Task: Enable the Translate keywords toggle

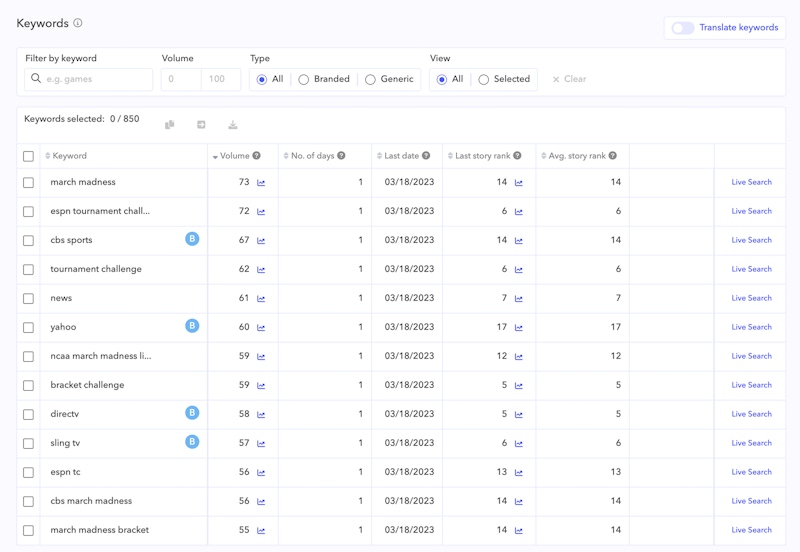Action: tap(683, 28)
